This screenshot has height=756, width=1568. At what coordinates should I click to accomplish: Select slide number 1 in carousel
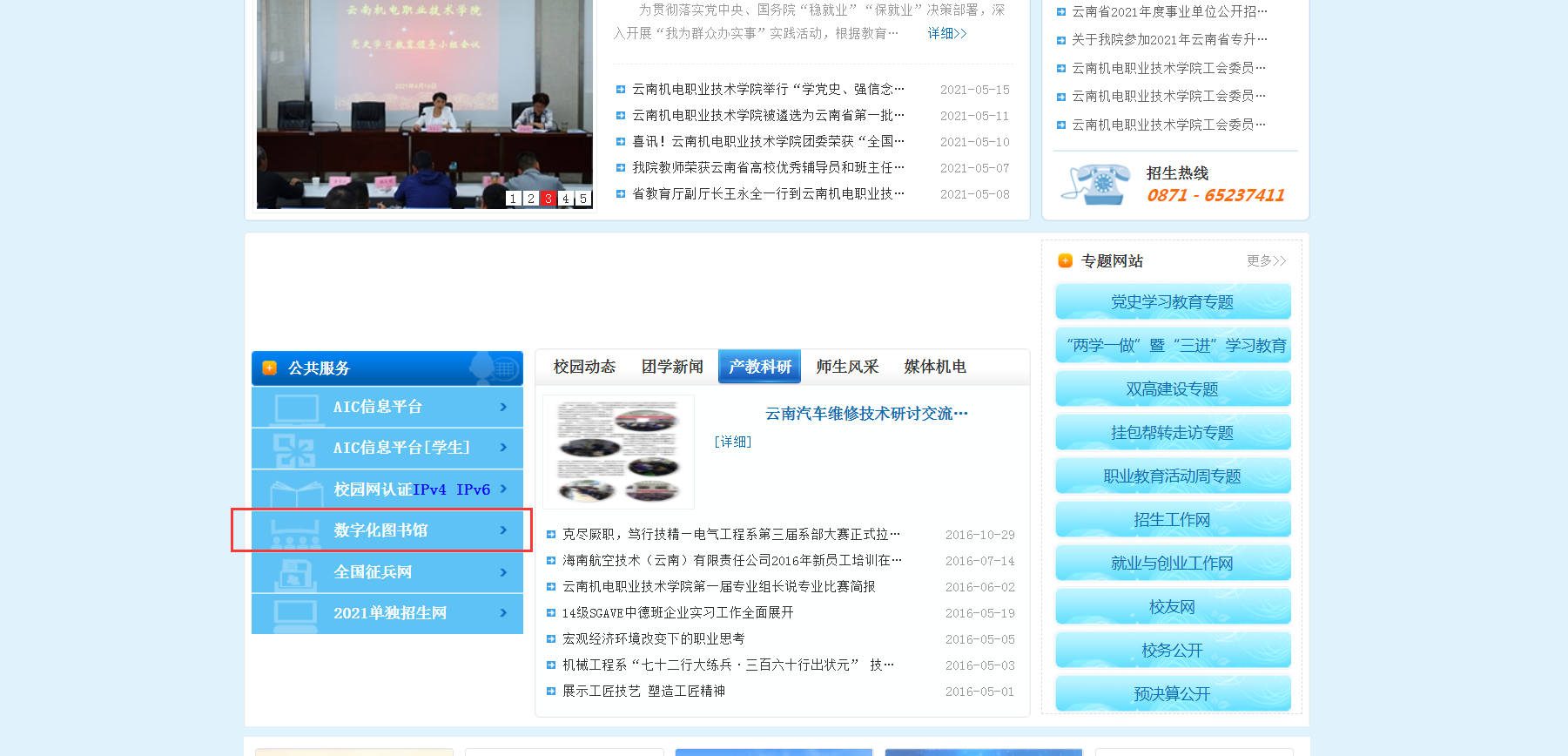(513, 199)
